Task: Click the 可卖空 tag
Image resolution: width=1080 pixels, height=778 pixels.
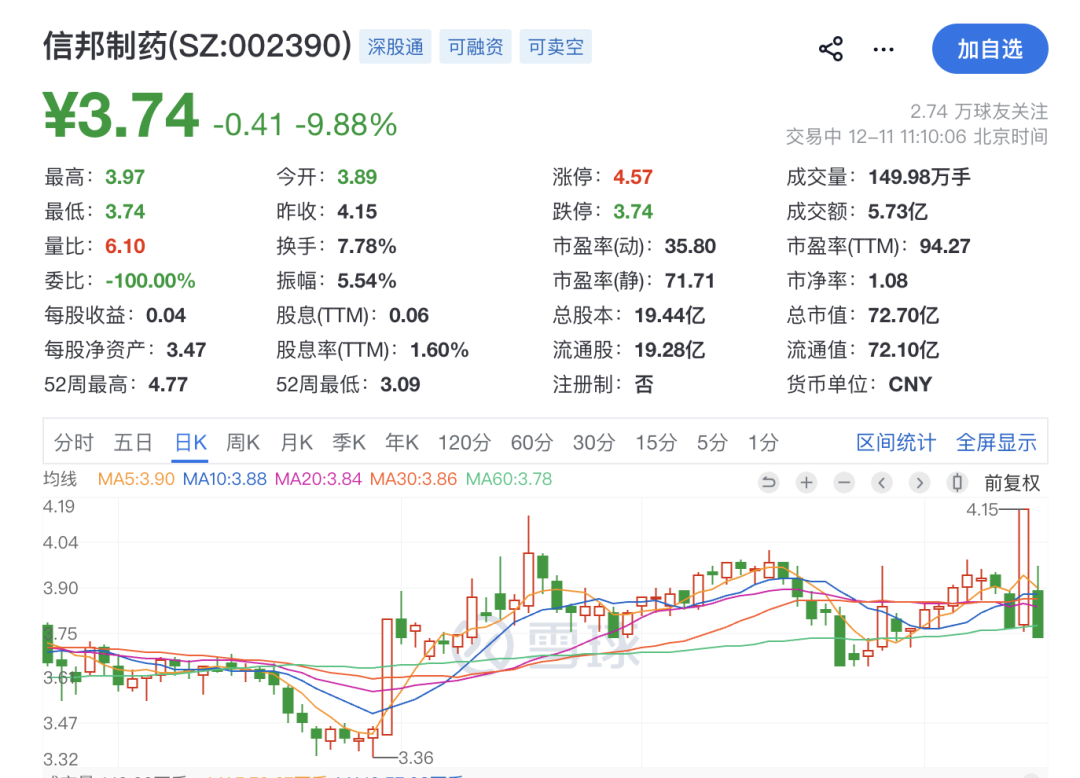Action: click(x=555, y=47)
